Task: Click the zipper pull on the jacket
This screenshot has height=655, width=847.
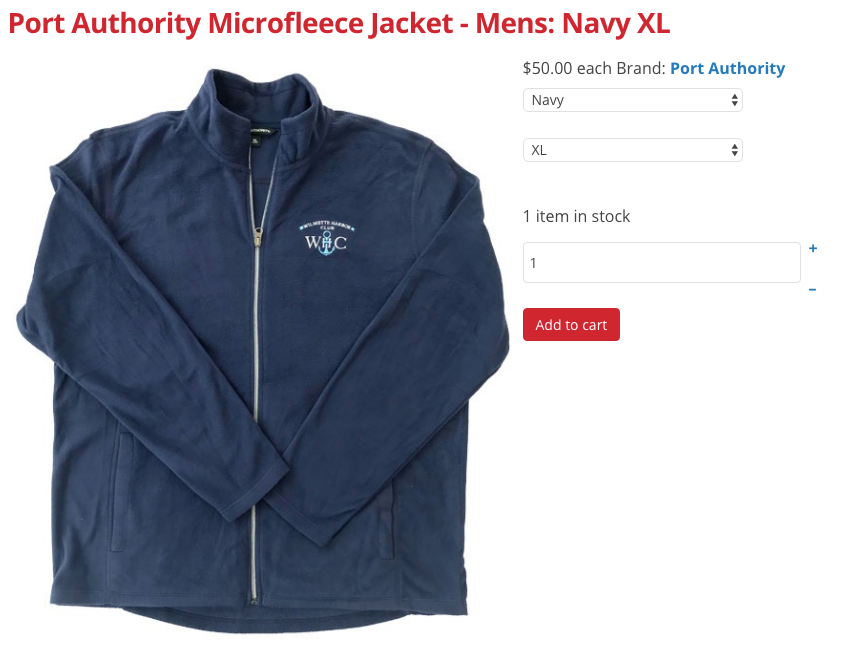Action: [259, 236]
